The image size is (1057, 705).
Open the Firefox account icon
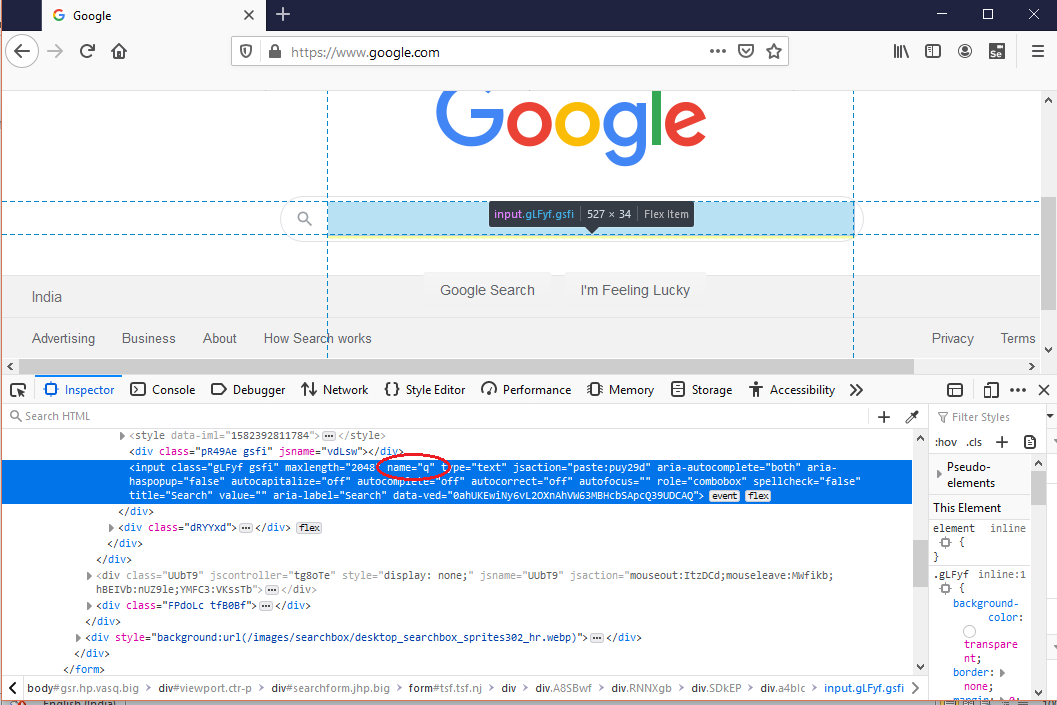(x=965, y=51)
